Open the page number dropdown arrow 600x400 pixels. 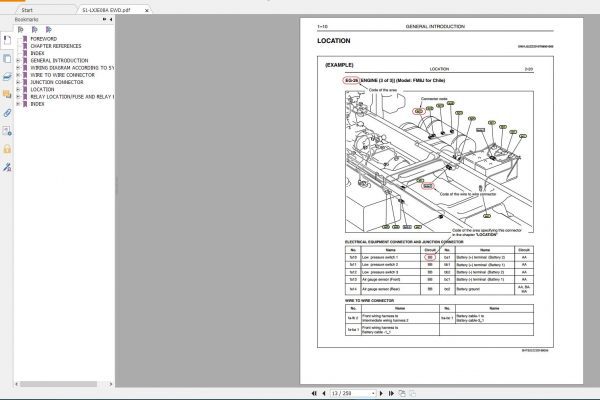point(373,393)
